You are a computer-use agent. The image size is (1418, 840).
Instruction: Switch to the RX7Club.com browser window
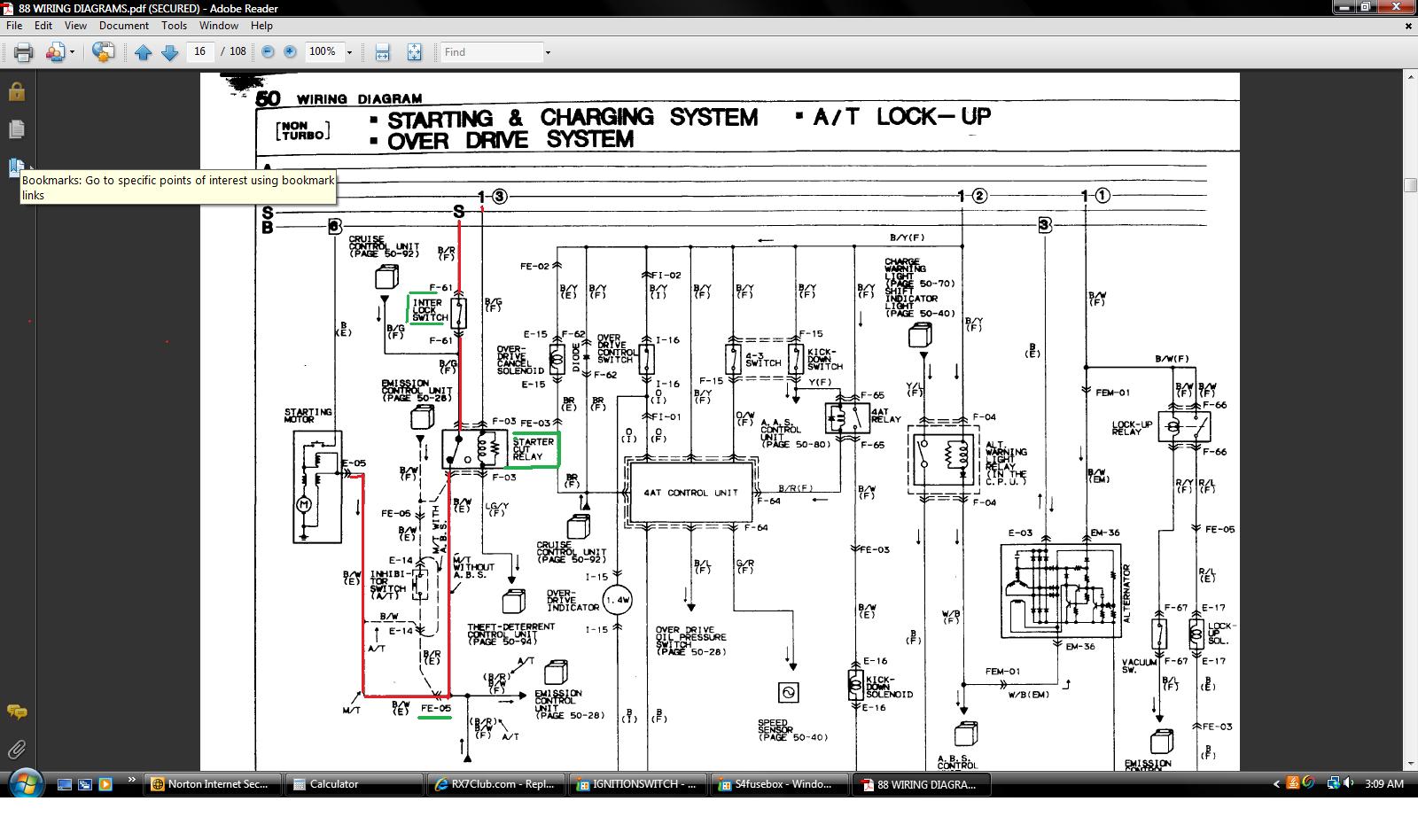pyautogui.click(x=496, y=784)
